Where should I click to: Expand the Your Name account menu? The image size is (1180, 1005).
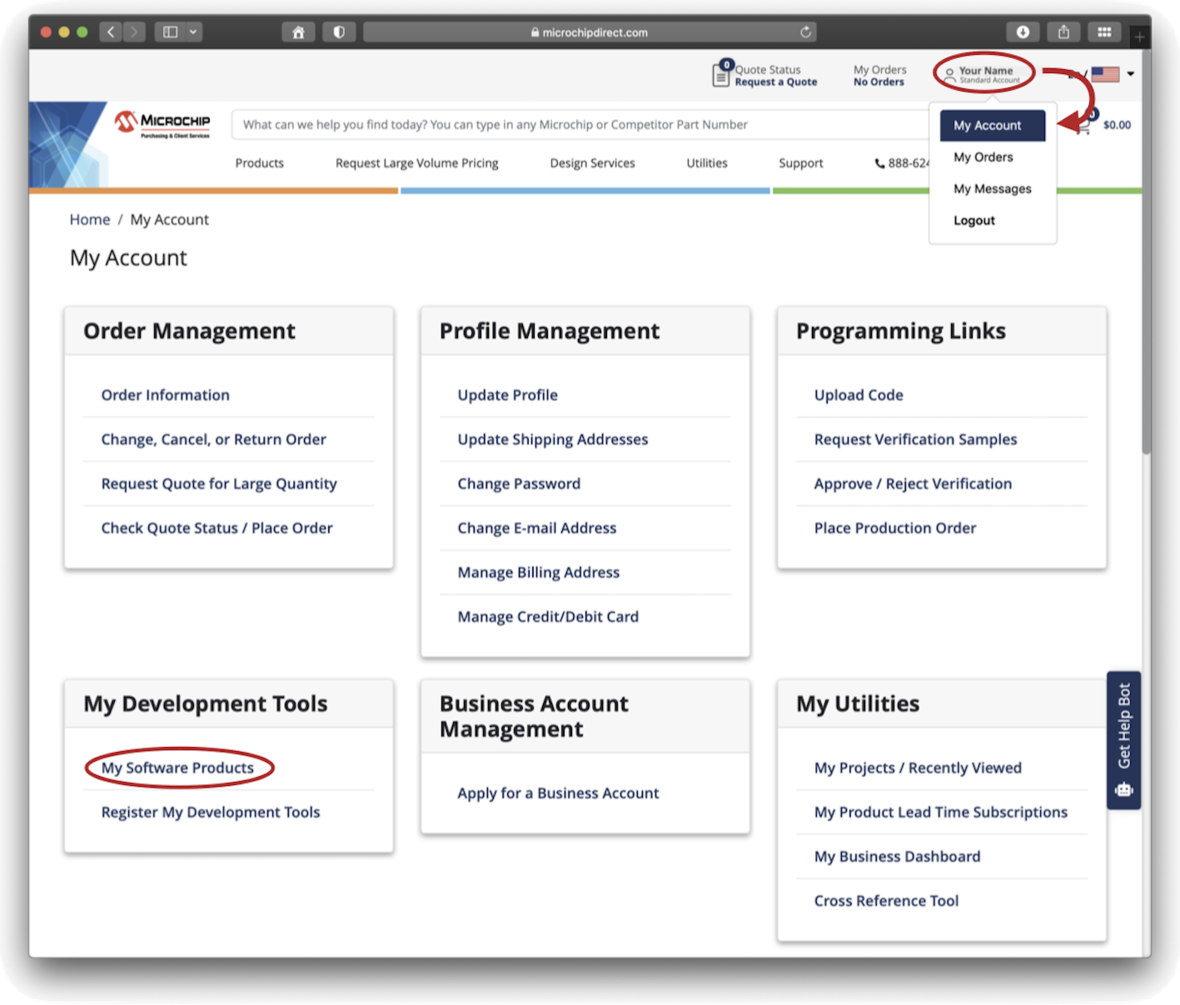pyautogui.click(x=985, y=74)
